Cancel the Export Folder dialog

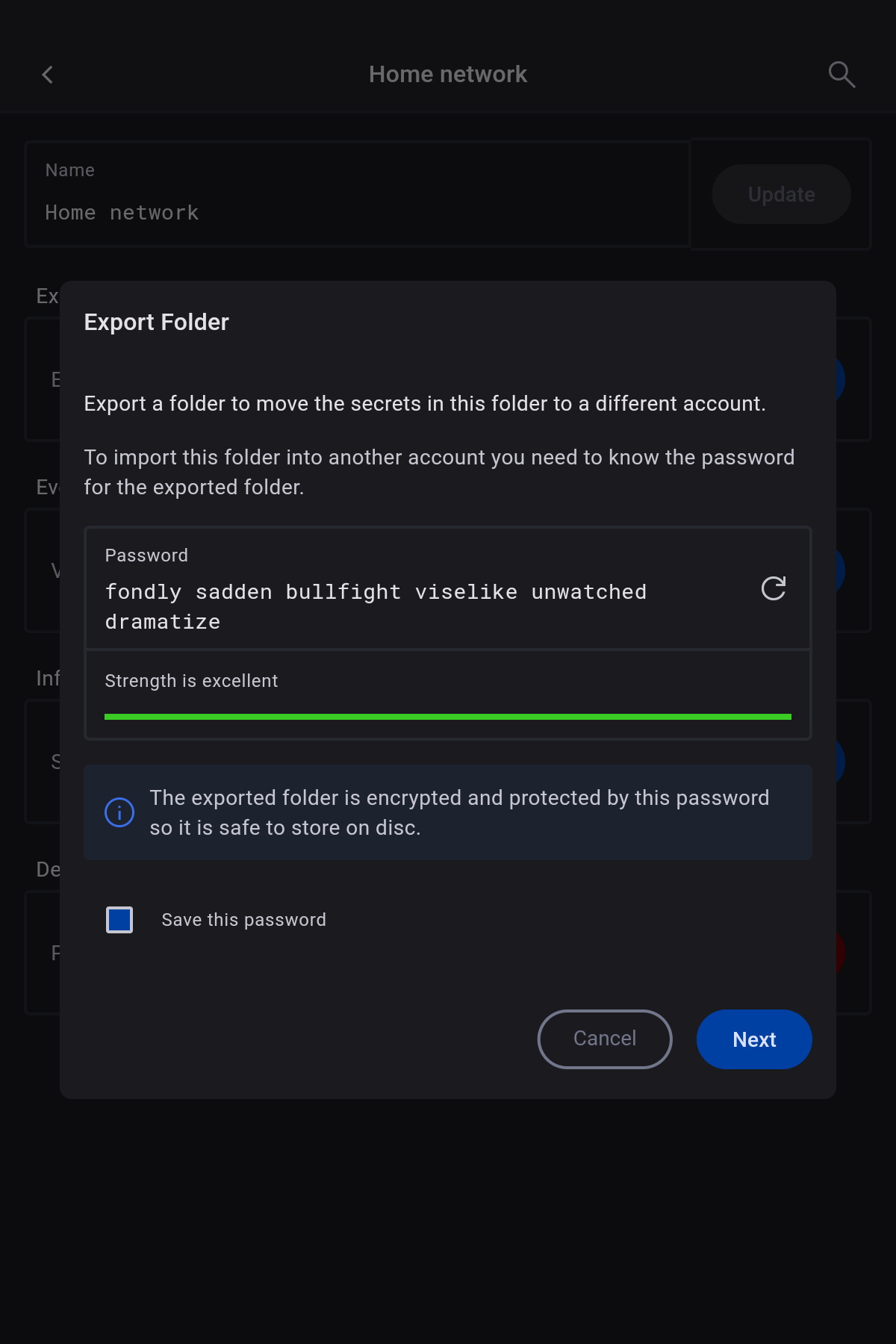pos(605,1039)
